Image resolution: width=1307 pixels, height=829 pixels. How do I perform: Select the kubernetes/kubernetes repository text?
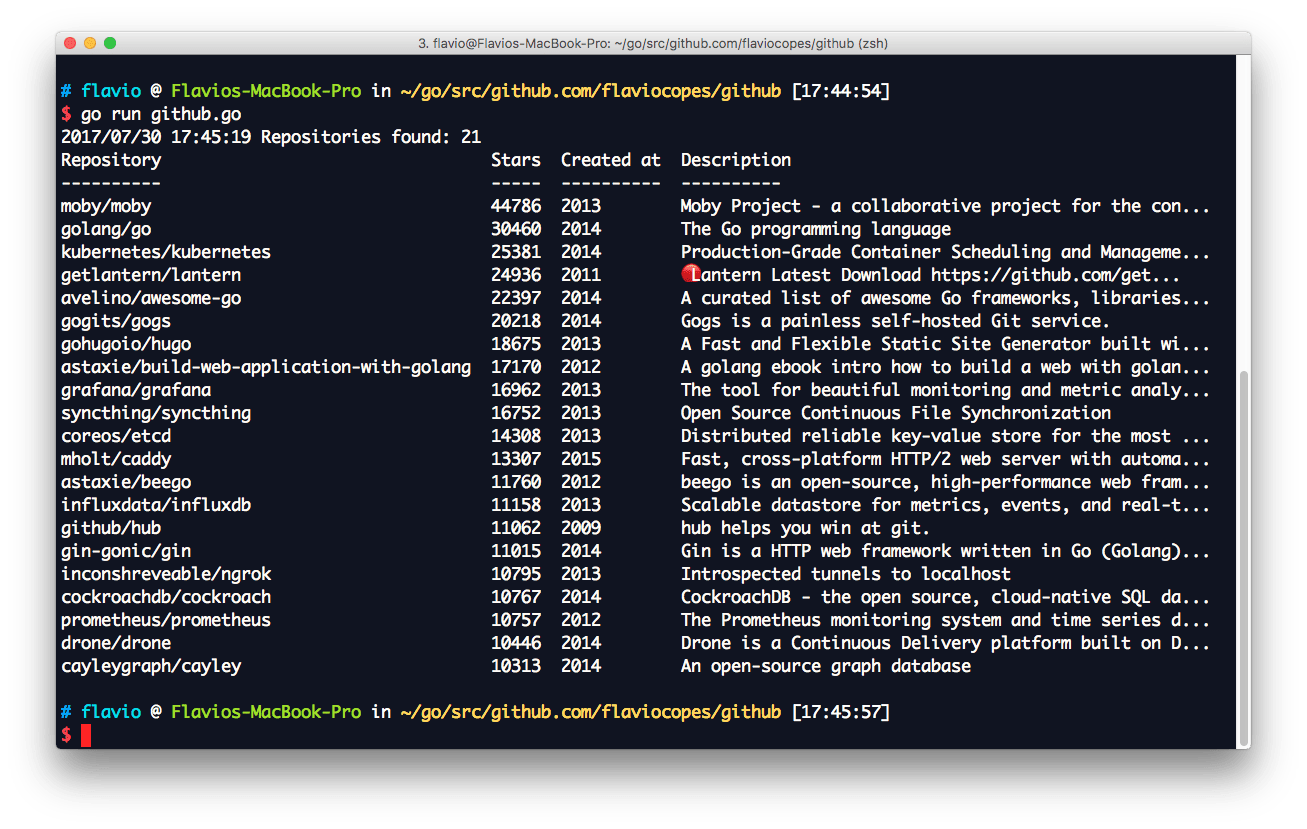165,252
